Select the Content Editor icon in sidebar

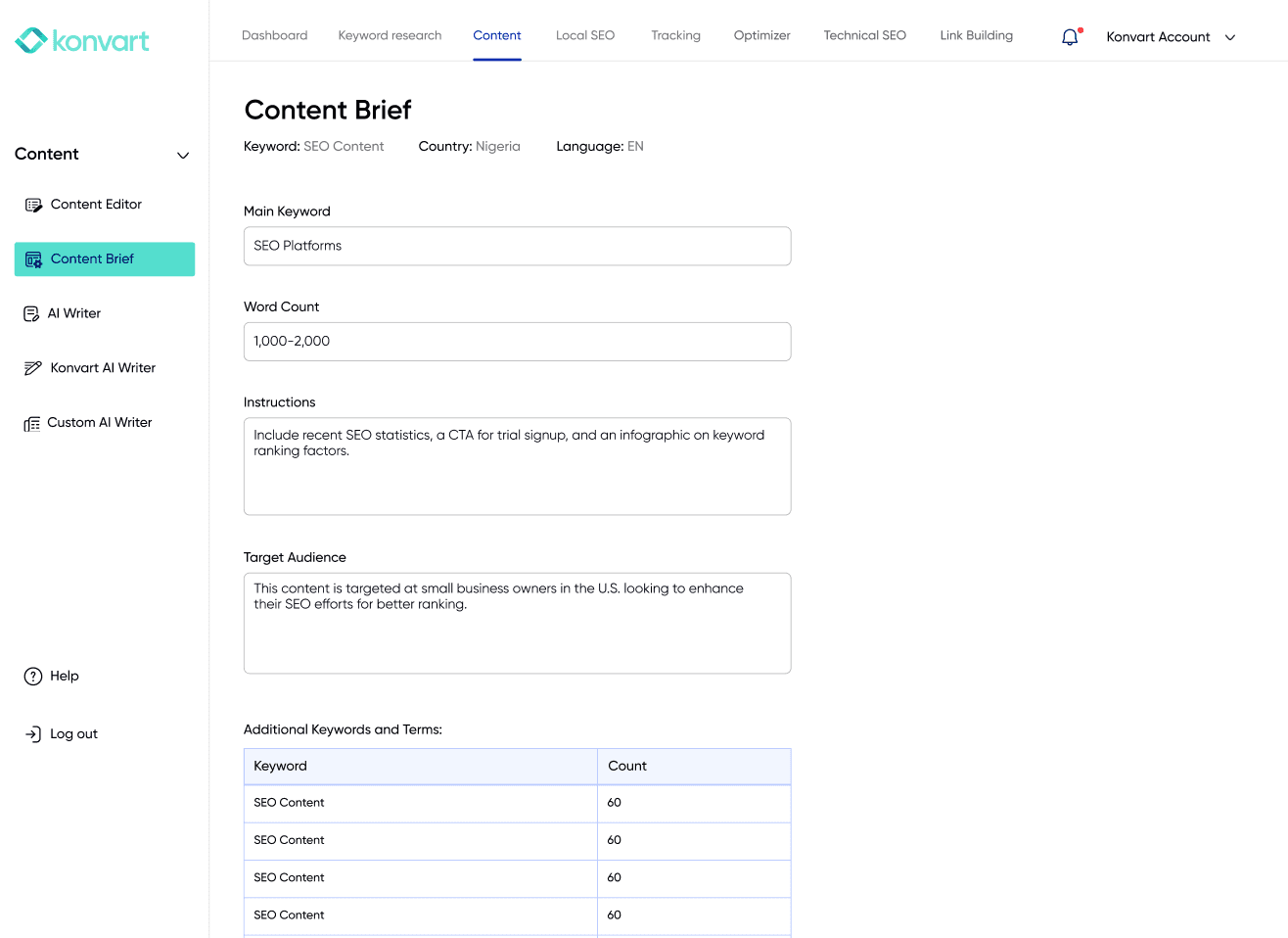pyautogui.click(x=32, y=204)
